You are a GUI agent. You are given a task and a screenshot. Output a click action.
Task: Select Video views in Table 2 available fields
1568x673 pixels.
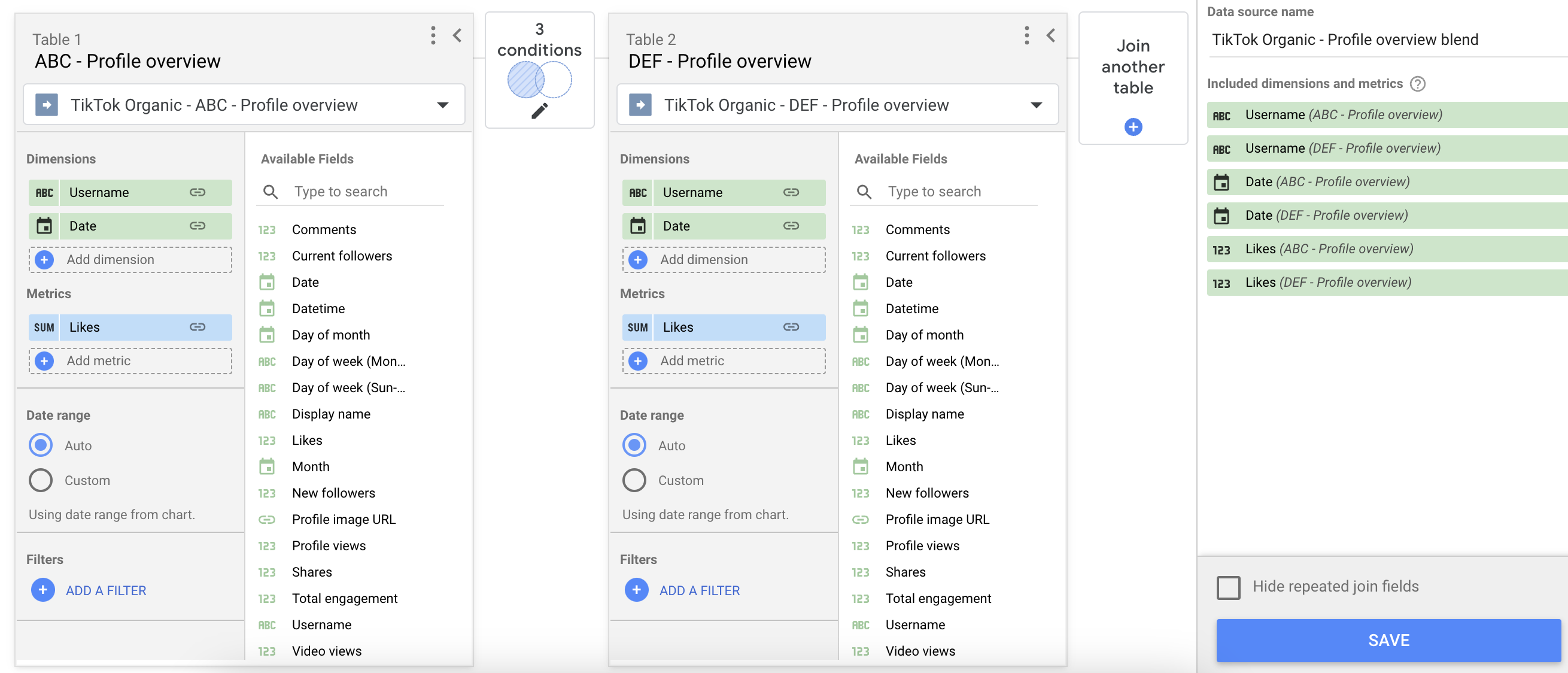point(920,651)
